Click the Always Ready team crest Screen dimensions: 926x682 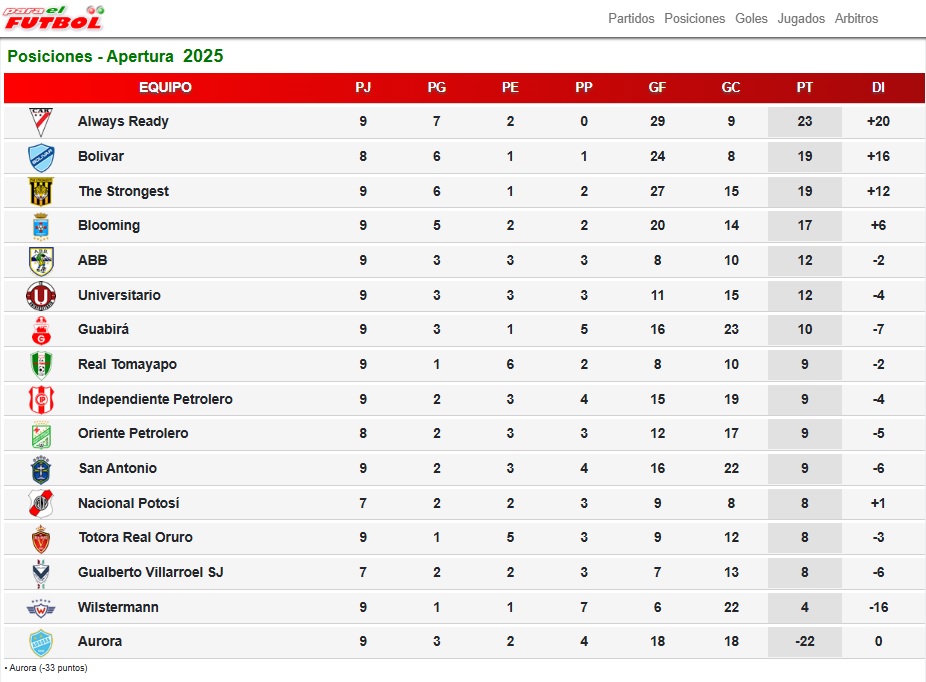coord(41,122)
